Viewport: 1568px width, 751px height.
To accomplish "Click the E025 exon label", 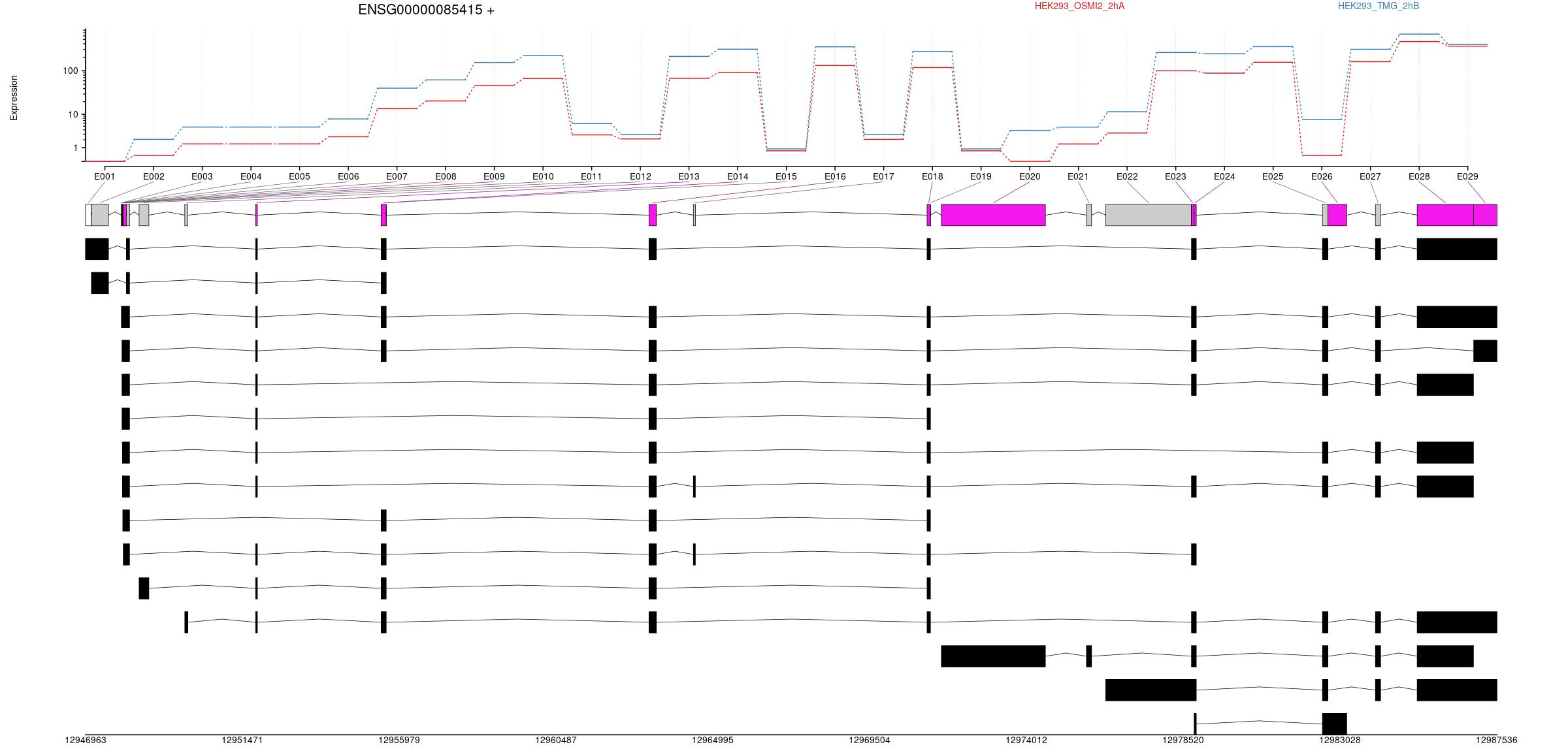I will [x=1273, y=176].
